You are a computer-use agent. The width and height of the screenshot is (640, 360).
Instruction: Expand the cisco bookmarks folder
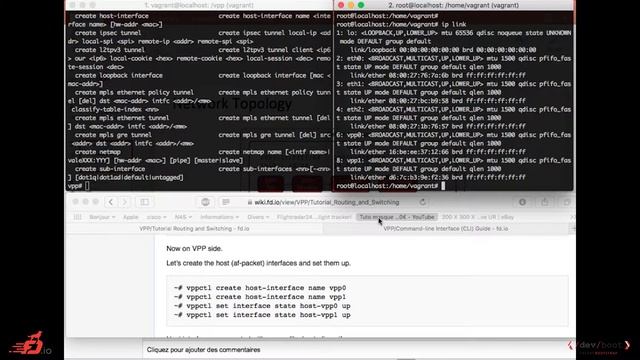coord(156,217)
